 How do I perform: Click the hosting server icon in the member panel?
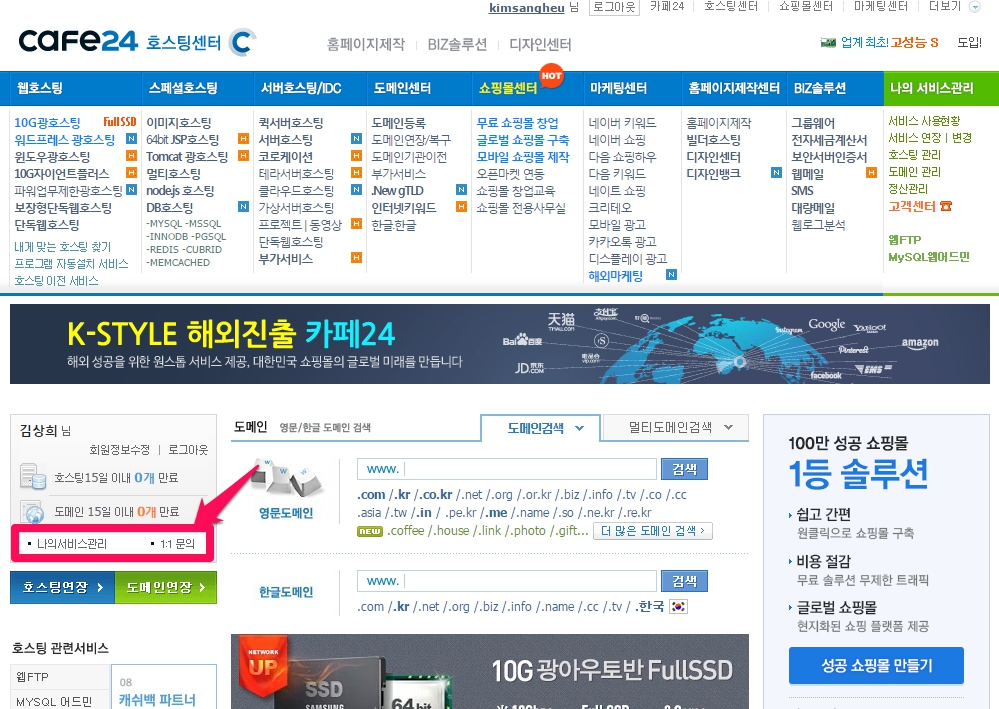tap(33, 478)
